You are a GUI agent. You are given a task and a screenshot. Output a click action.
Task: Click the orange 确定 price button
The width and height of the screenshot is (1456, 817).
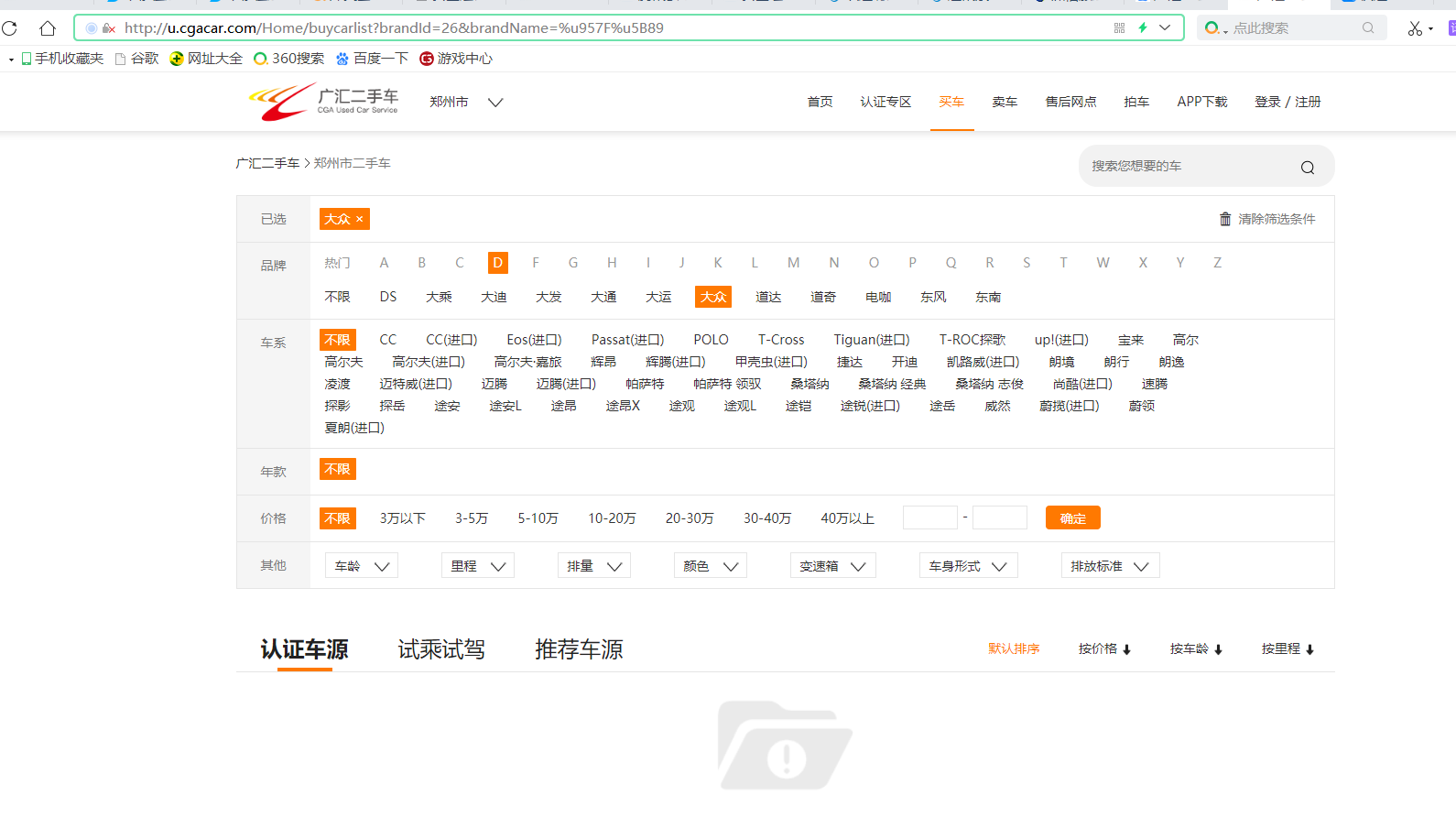pyautogui.click(x=1073, y=518)
